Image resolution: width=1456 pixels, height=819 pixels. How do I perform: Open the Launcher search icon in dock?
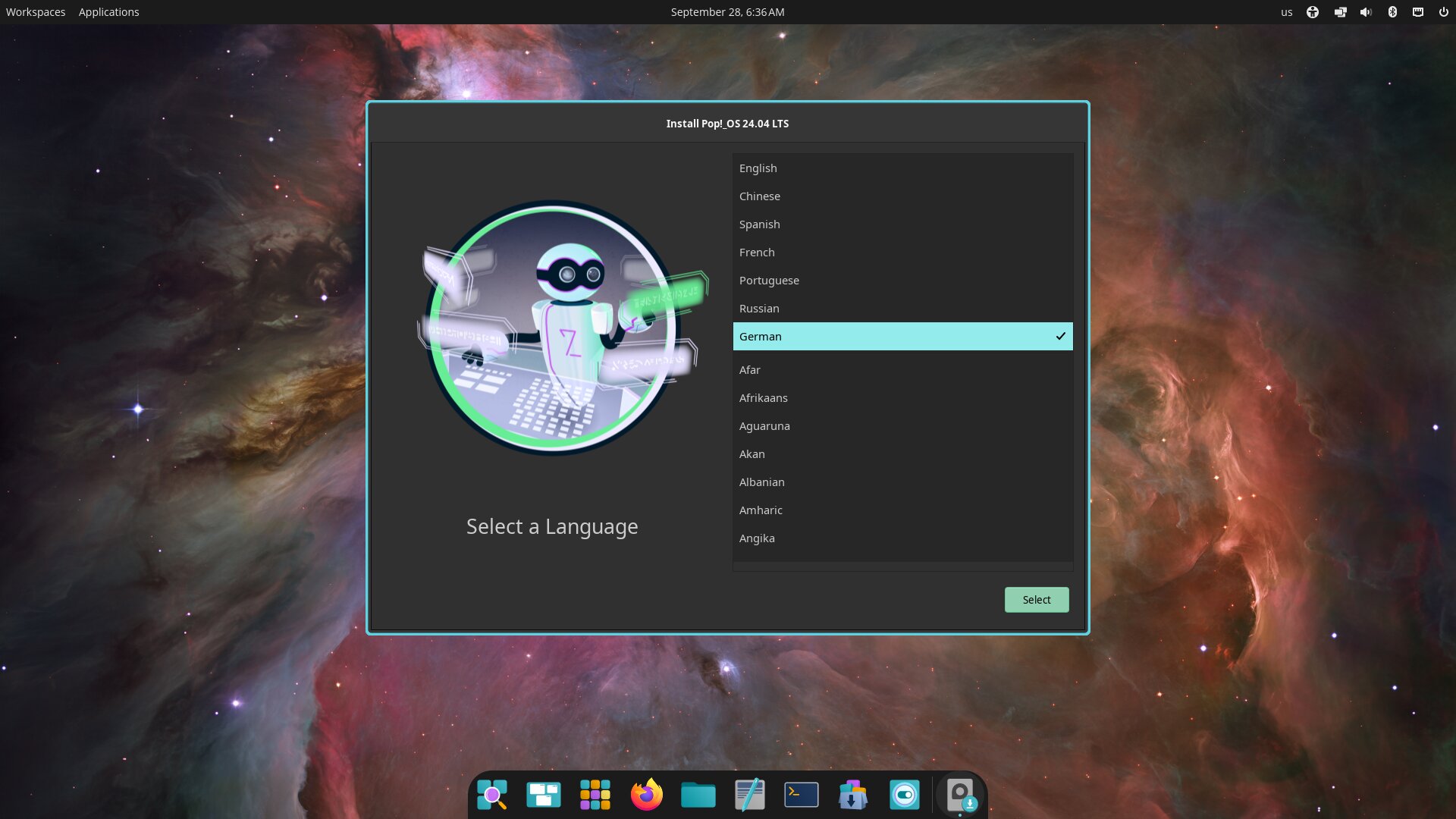click(492, 795)
